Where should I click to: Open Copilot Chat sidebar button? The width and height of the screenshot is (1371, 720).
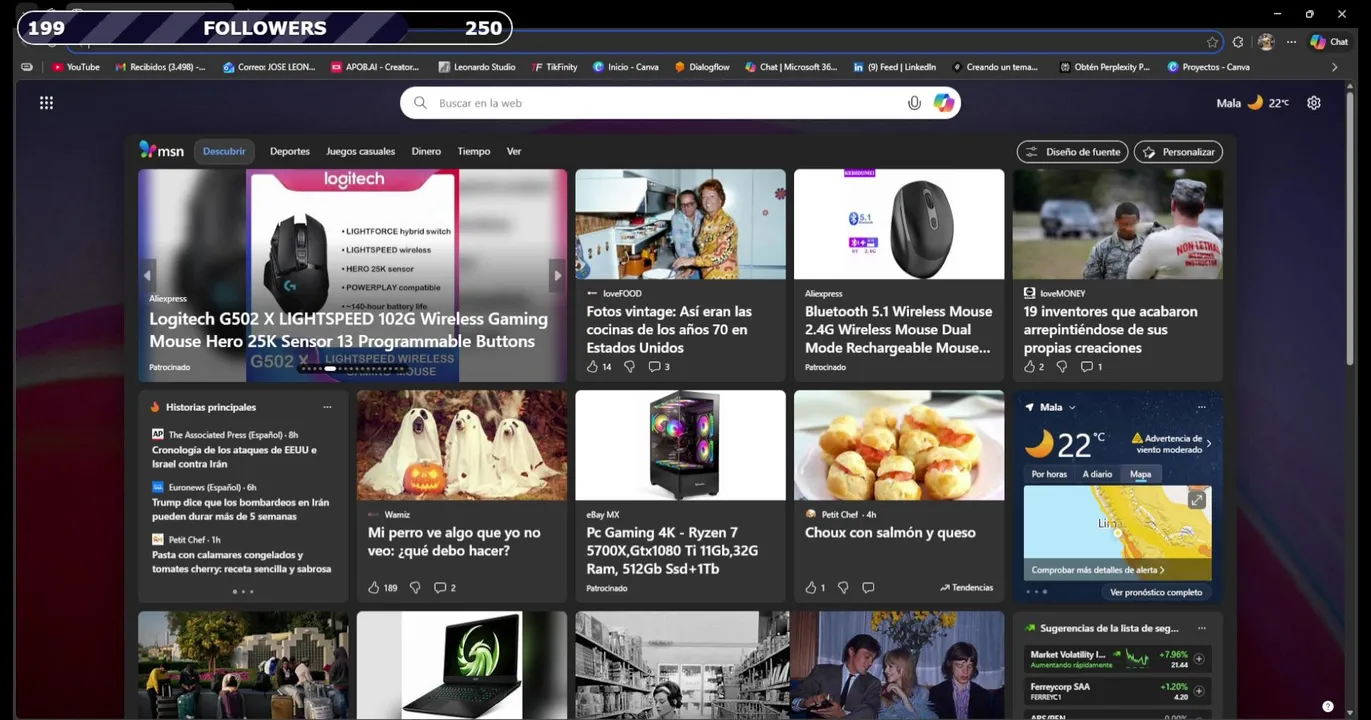coord(1330,42)
